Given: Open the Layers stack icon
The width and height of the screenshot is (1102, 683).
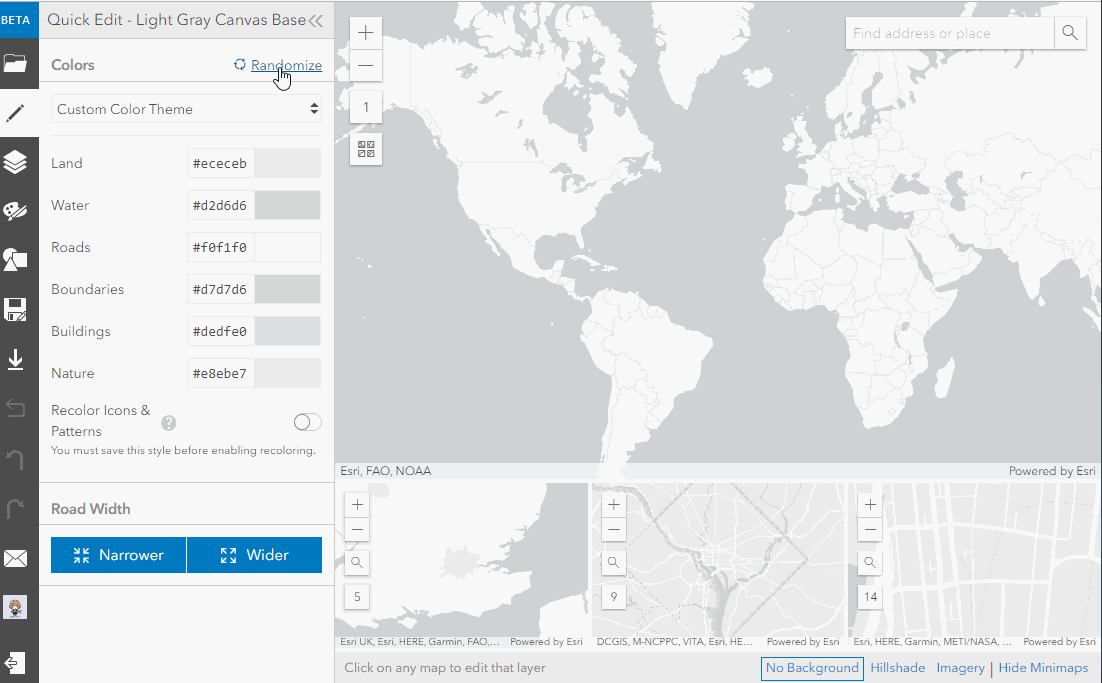Looking at the screenshot, I should 15,162.
